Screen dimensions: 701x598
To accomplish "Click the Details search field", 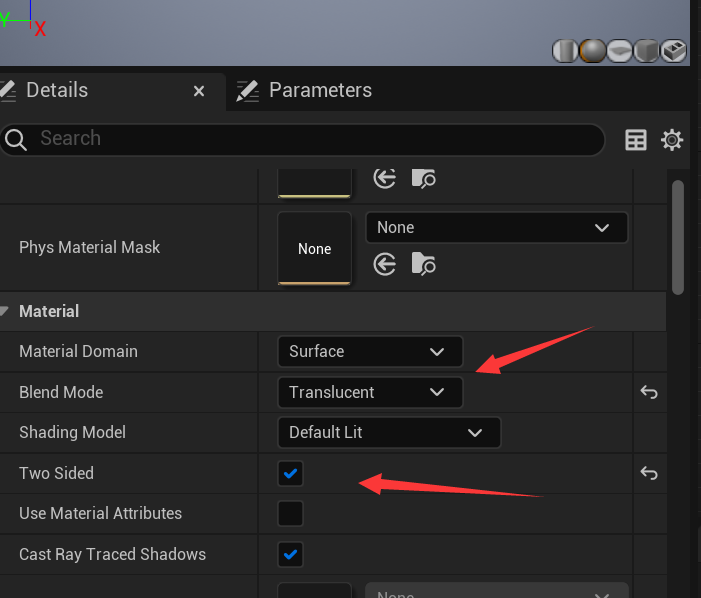I will (300, 139).
